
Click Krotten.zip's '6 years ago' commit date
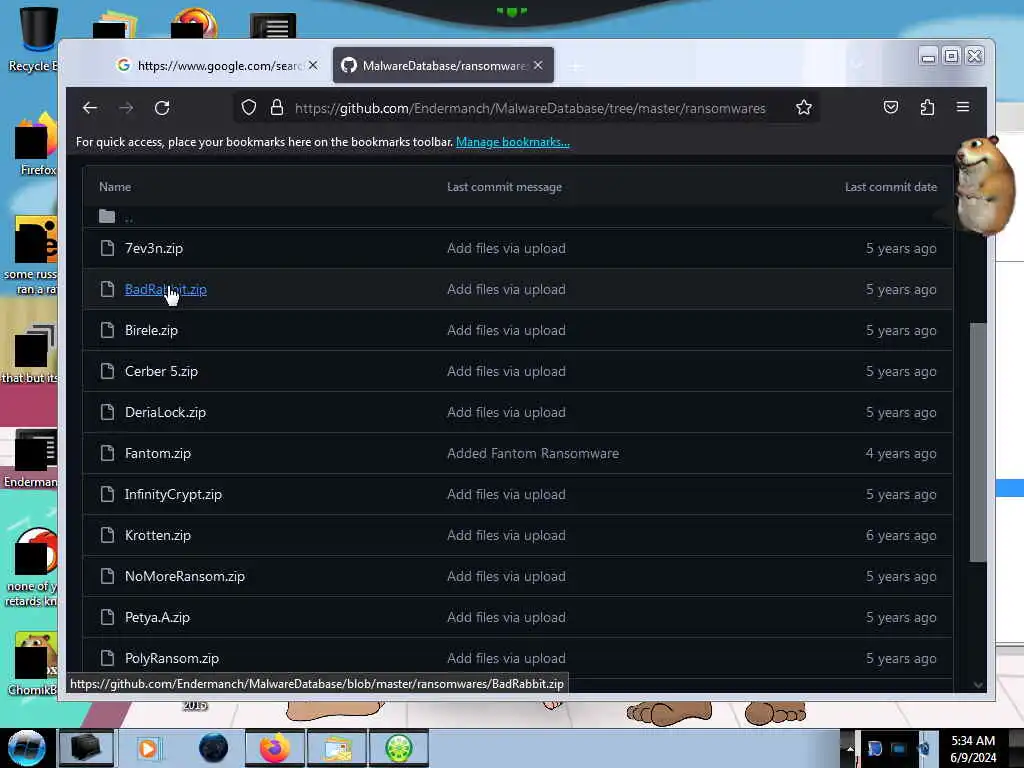[901, 536]
